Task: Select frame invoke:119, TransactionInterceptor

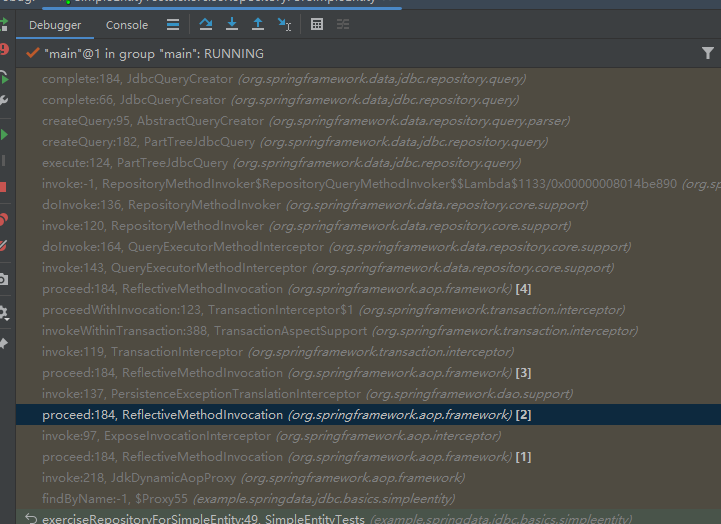Action: pos(368,352)
